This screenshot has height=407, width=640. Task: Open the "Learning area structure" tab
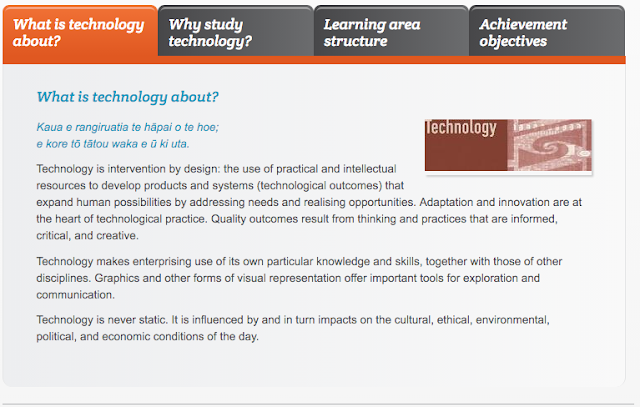(391, 31)
